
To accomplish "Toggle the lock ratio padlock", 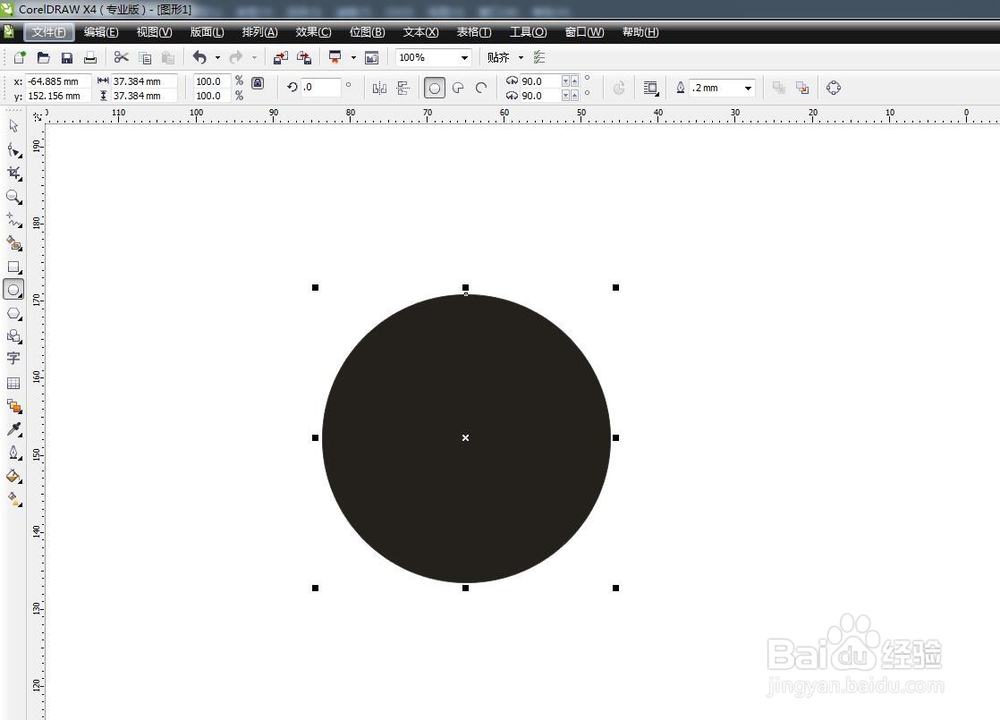I will pos(258,83).
